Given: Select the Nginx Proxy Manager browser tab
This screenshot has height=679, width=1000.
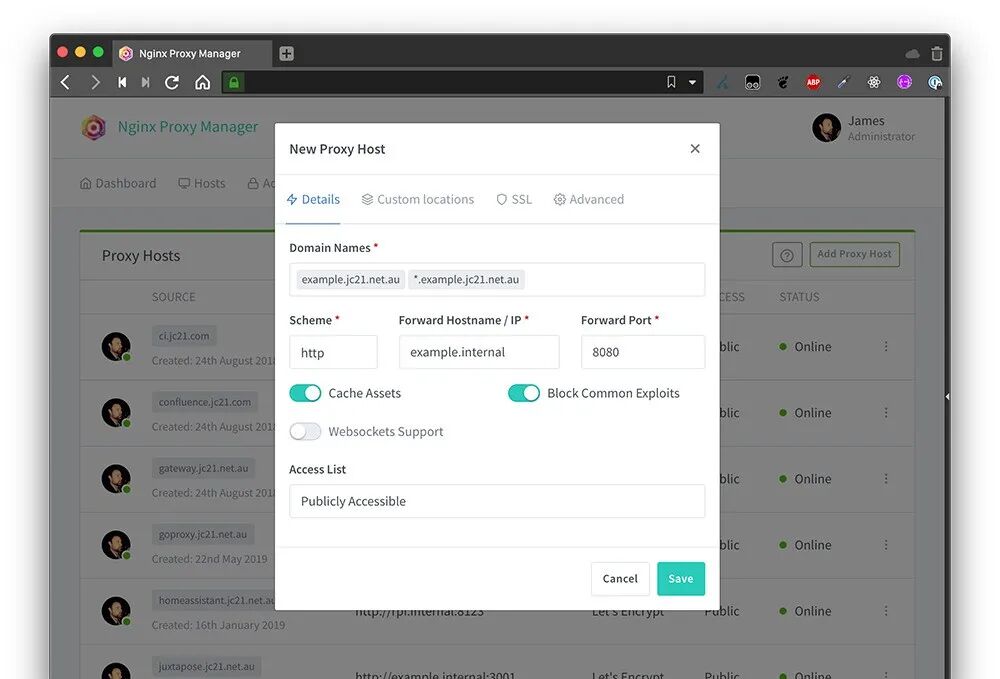Looking at the screenshot, I should pyautogui.click(x=192, y=54).
